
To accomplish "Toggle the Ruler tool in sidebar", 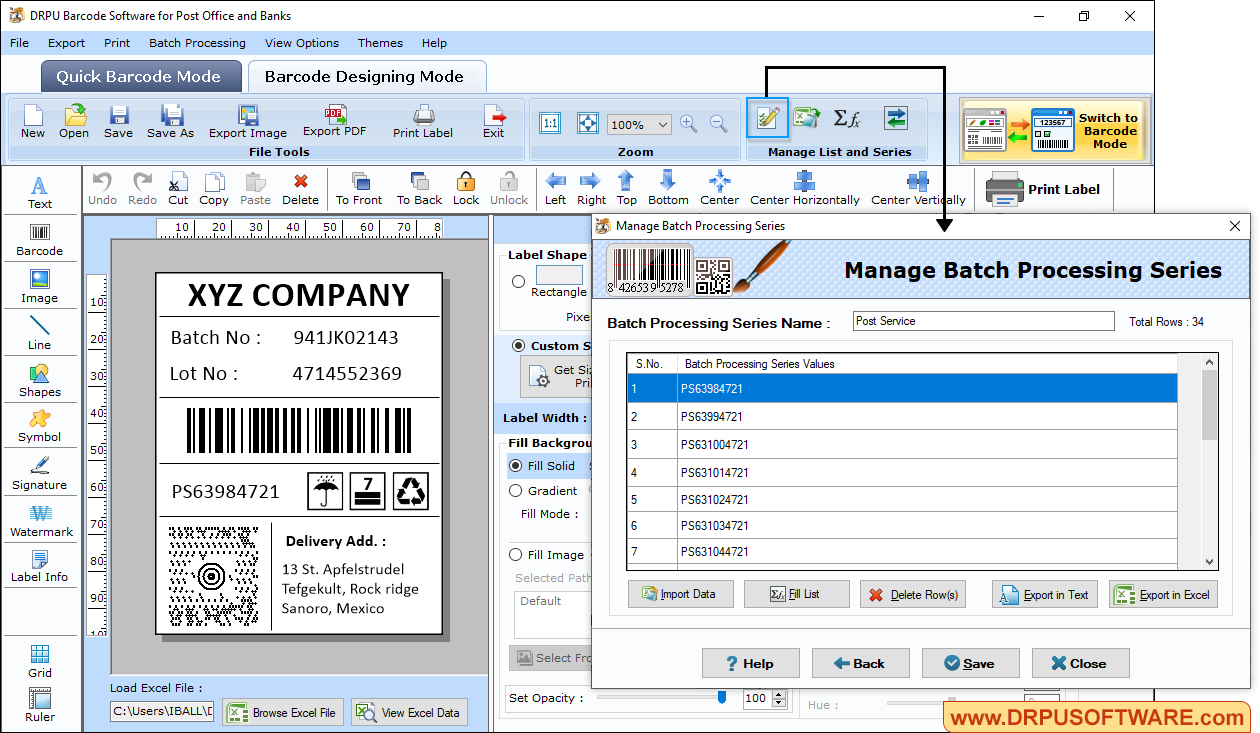I will (x=40, y=703).
